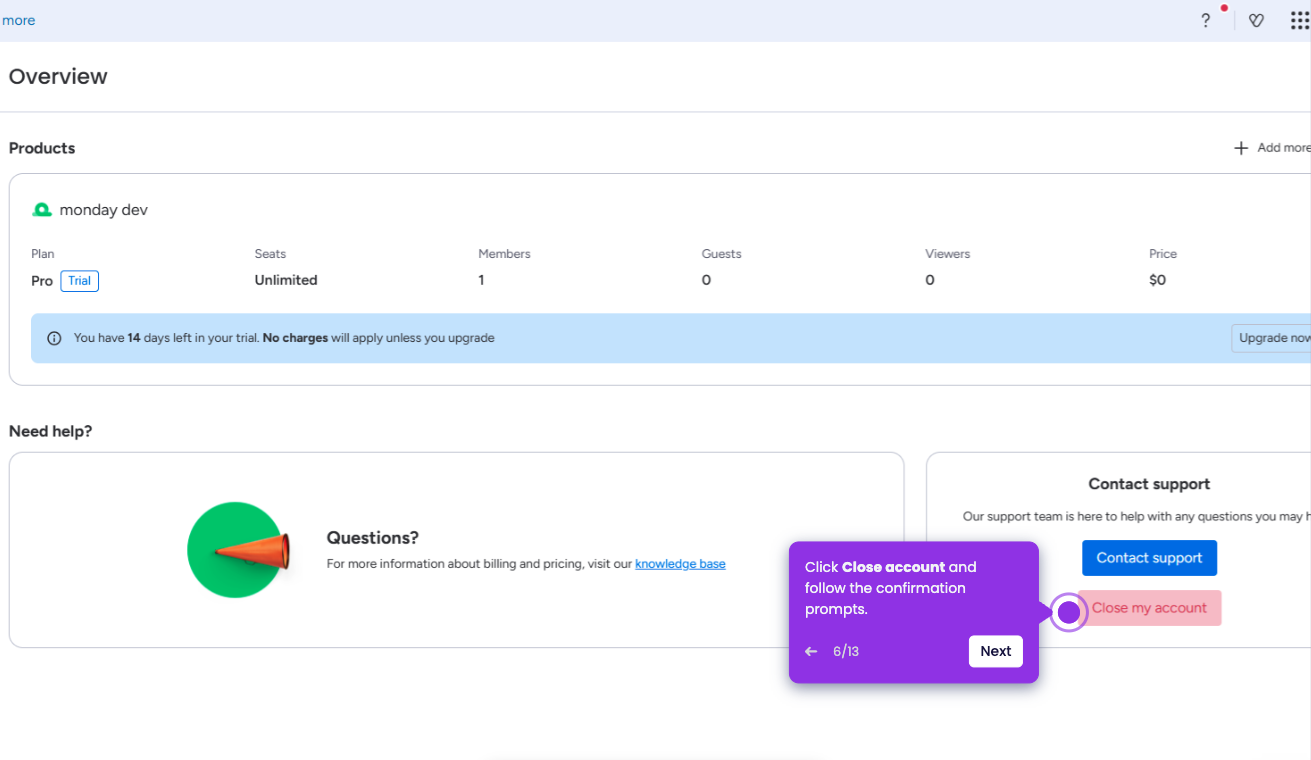Click the Trial plan badge
The height and width of the screenshot is (760, 1311).
point(80,281)
